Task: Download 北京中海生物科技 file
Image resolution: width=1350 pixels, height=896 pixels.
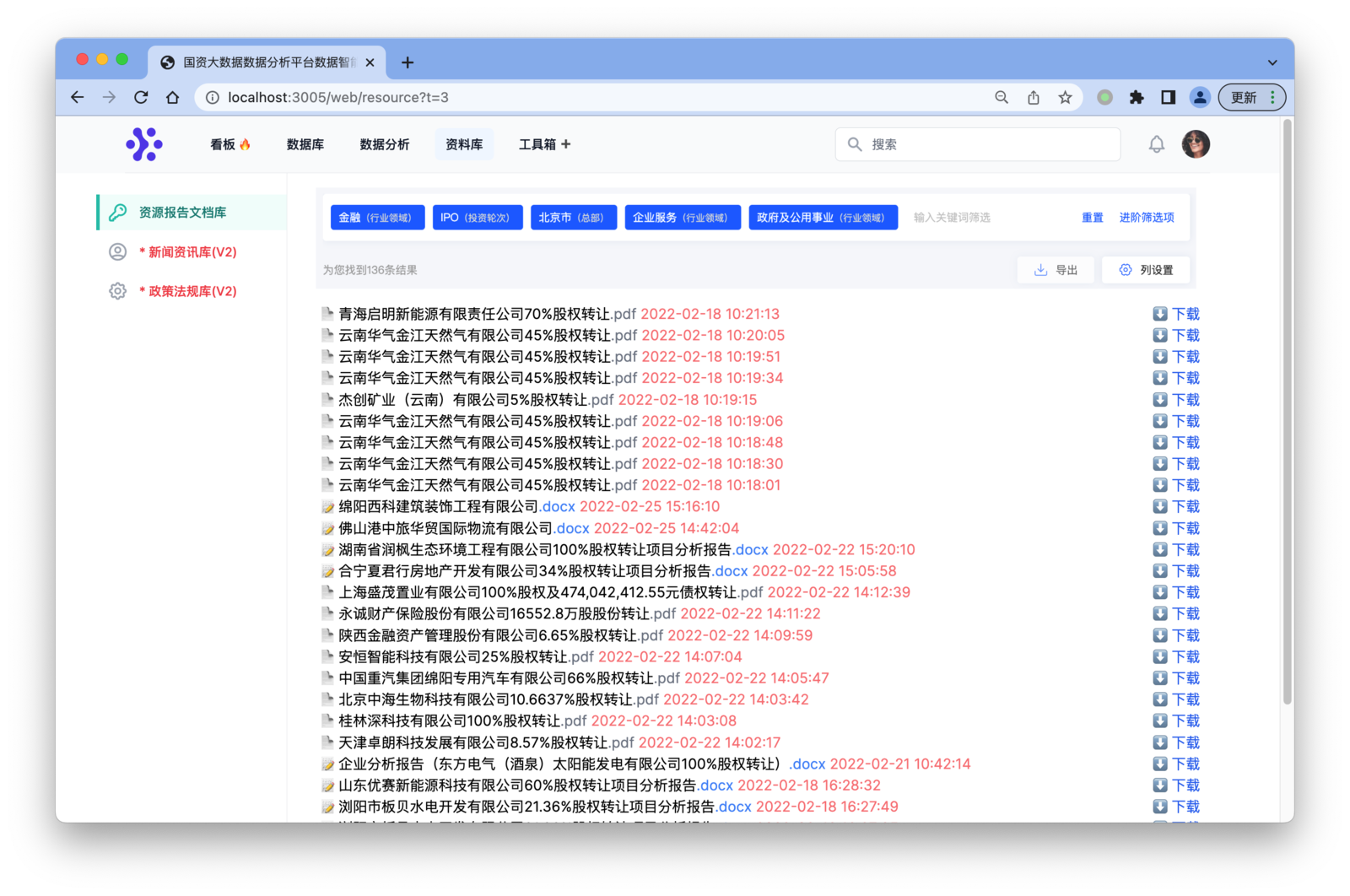Action: pyautogui.click(x=1176, y=699)
